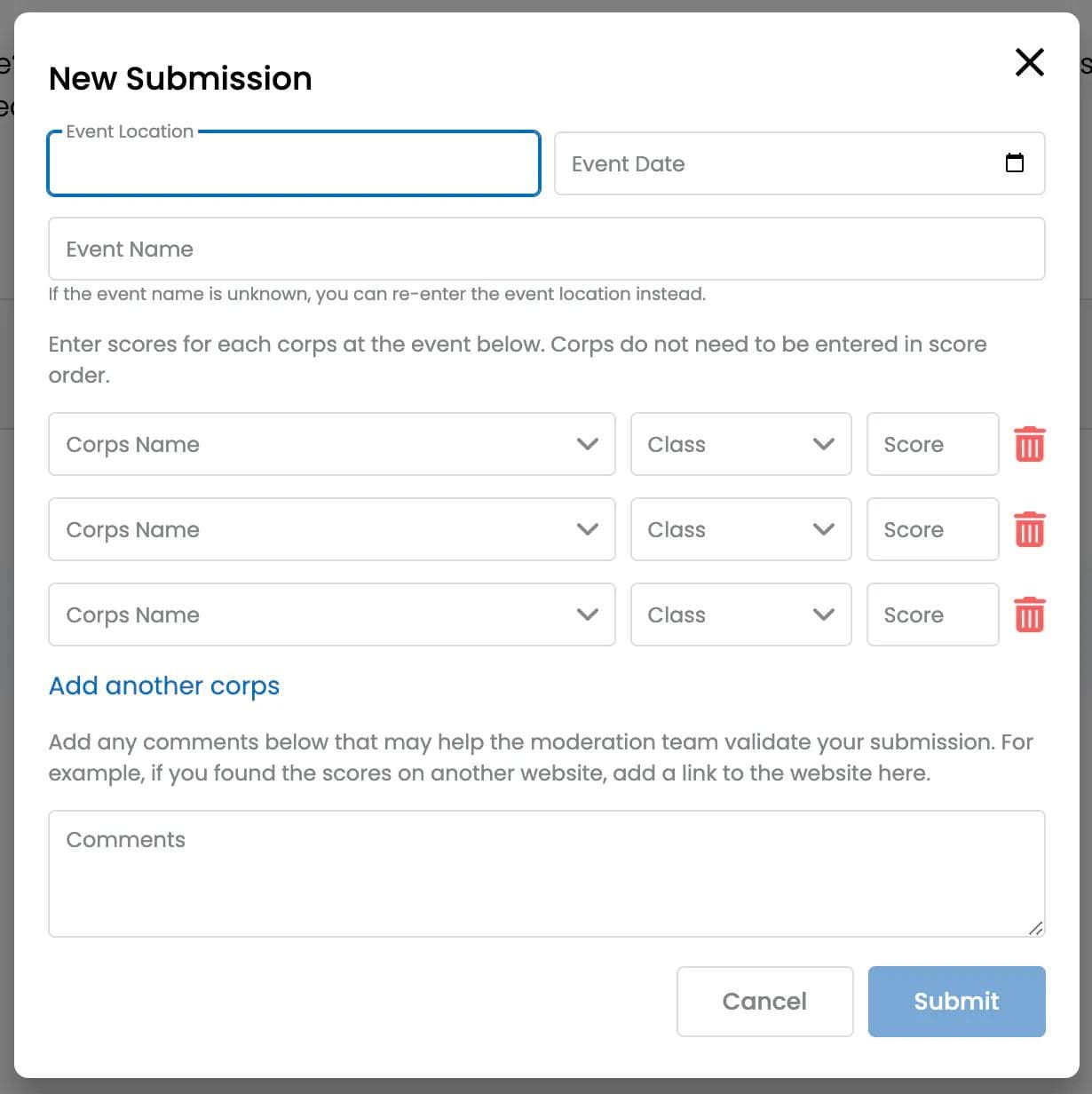This screenshot has width=1092, height=1094.
Task: Click the Cancel button
Action: (765, 1002)
